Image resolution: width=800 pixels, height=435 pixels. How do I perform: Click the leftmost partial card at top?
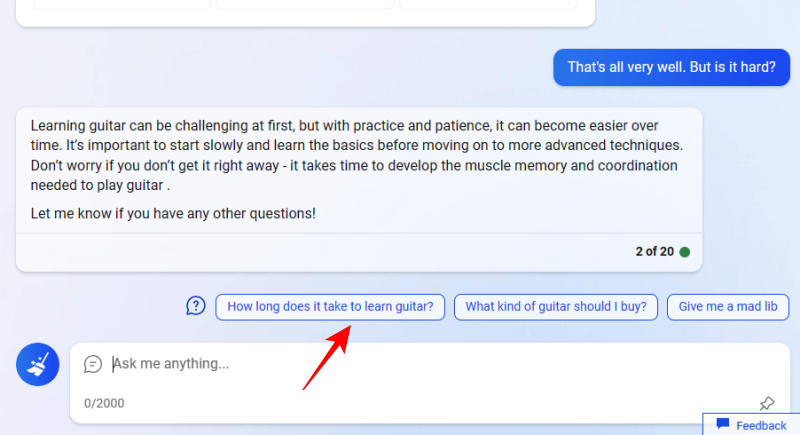pyautogui.click(x=122, y=4)
